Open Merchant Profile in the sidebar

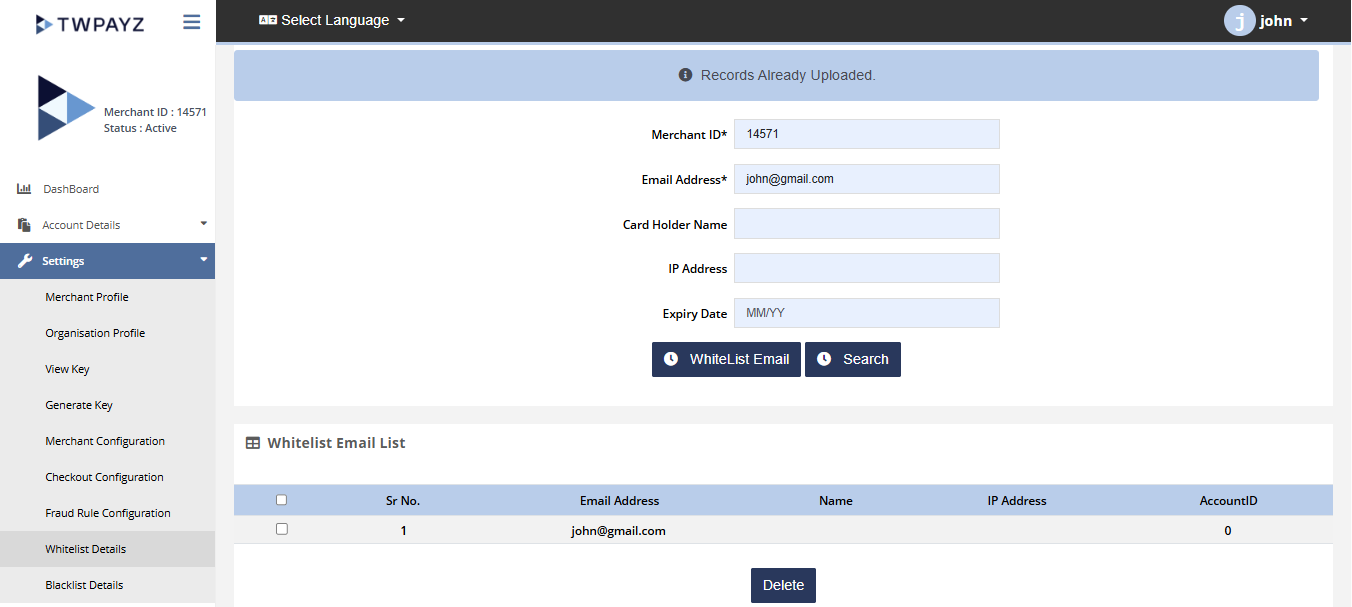[x=87, y=297]
